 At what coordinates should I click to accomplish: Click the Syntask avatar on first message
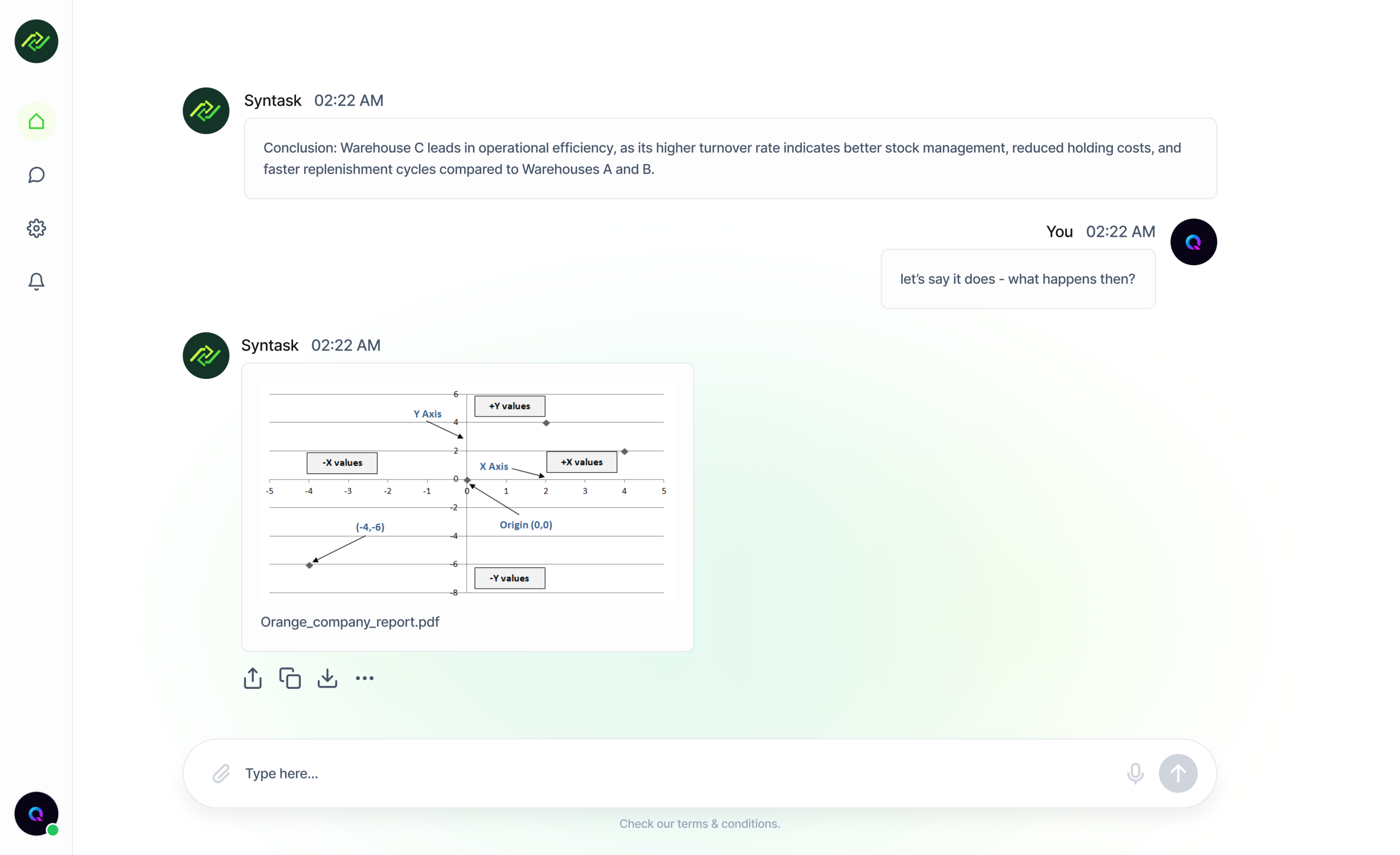(x=206, y=111)
